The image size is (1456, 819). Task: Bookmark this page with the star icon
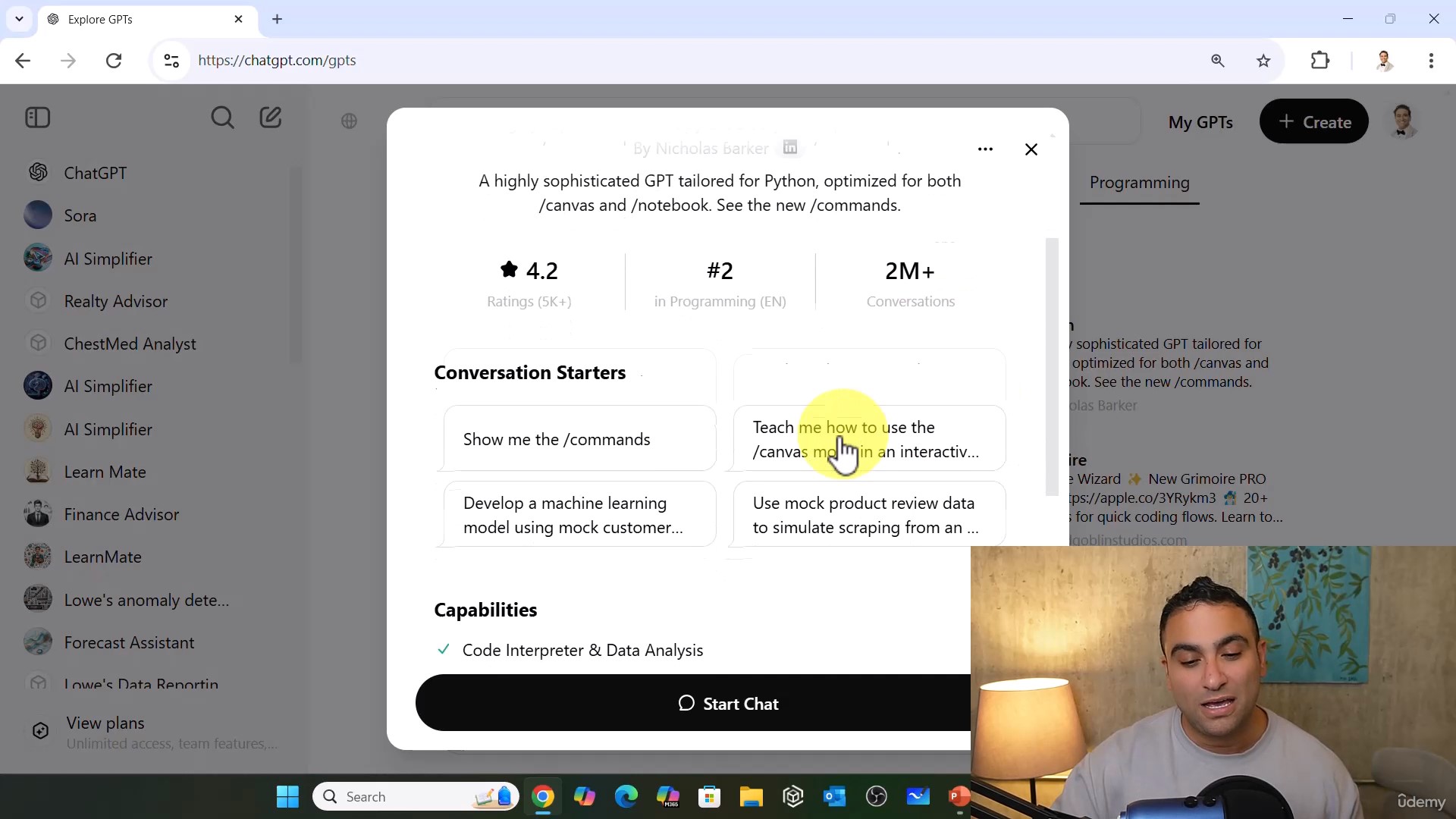pyautogui.click(x=1263, y=61)
